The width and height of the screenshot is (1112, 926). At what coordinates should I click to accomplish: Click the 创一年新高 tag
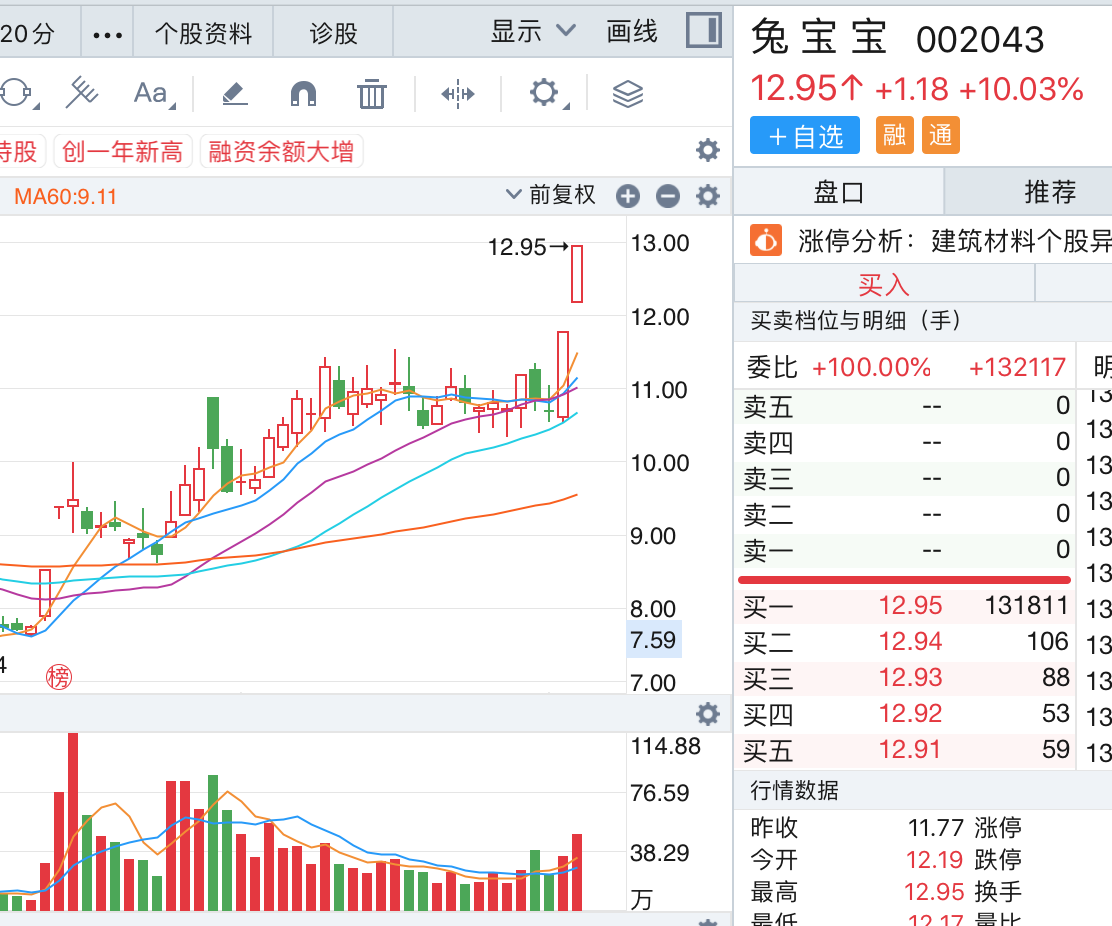[123, 152]
